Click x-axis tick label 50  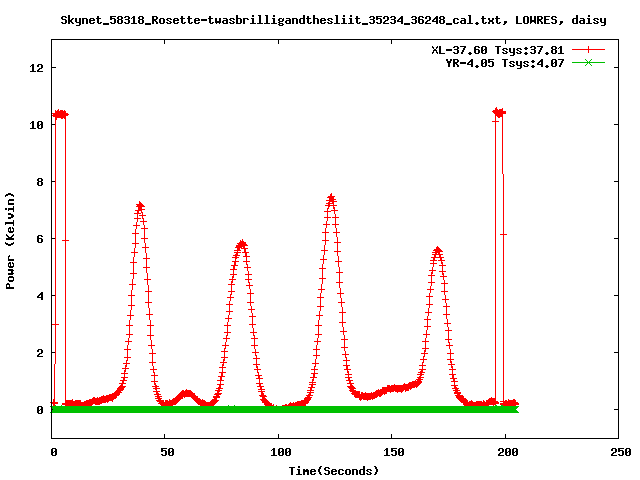click(167, 452)
